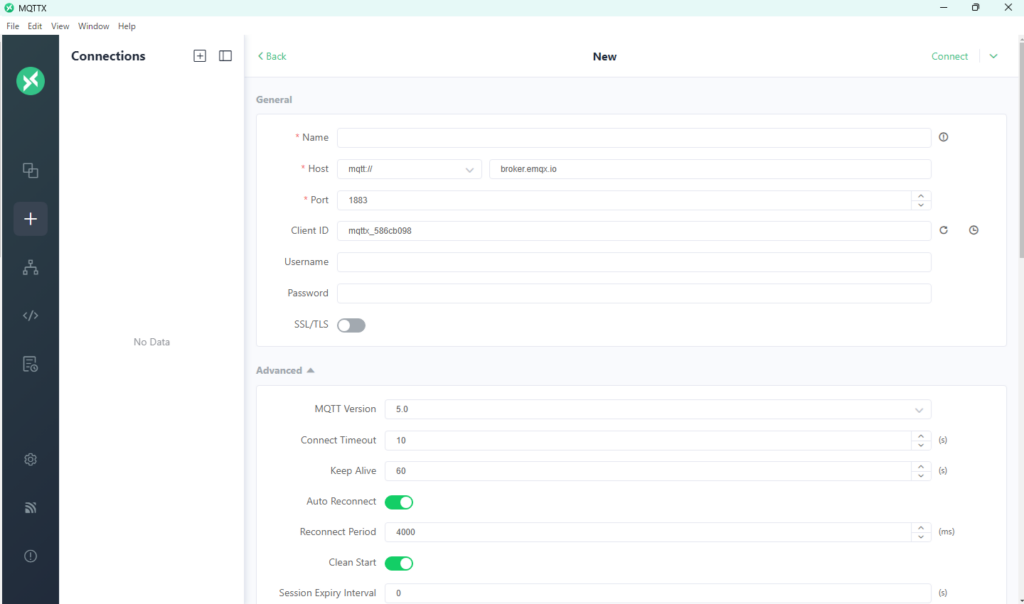Open the mqtt:// protocol dropdown

(409, 169)
